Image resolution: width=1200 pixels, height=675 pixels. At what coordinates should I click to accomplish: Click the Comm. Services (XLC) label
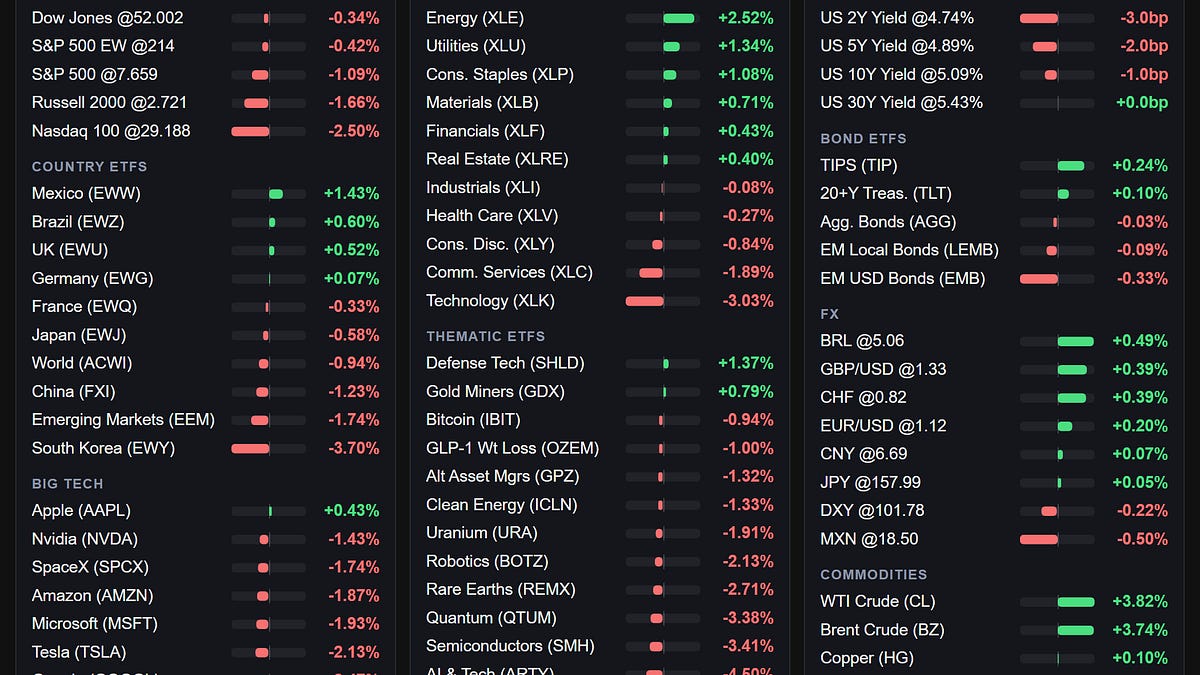point(509,272)
